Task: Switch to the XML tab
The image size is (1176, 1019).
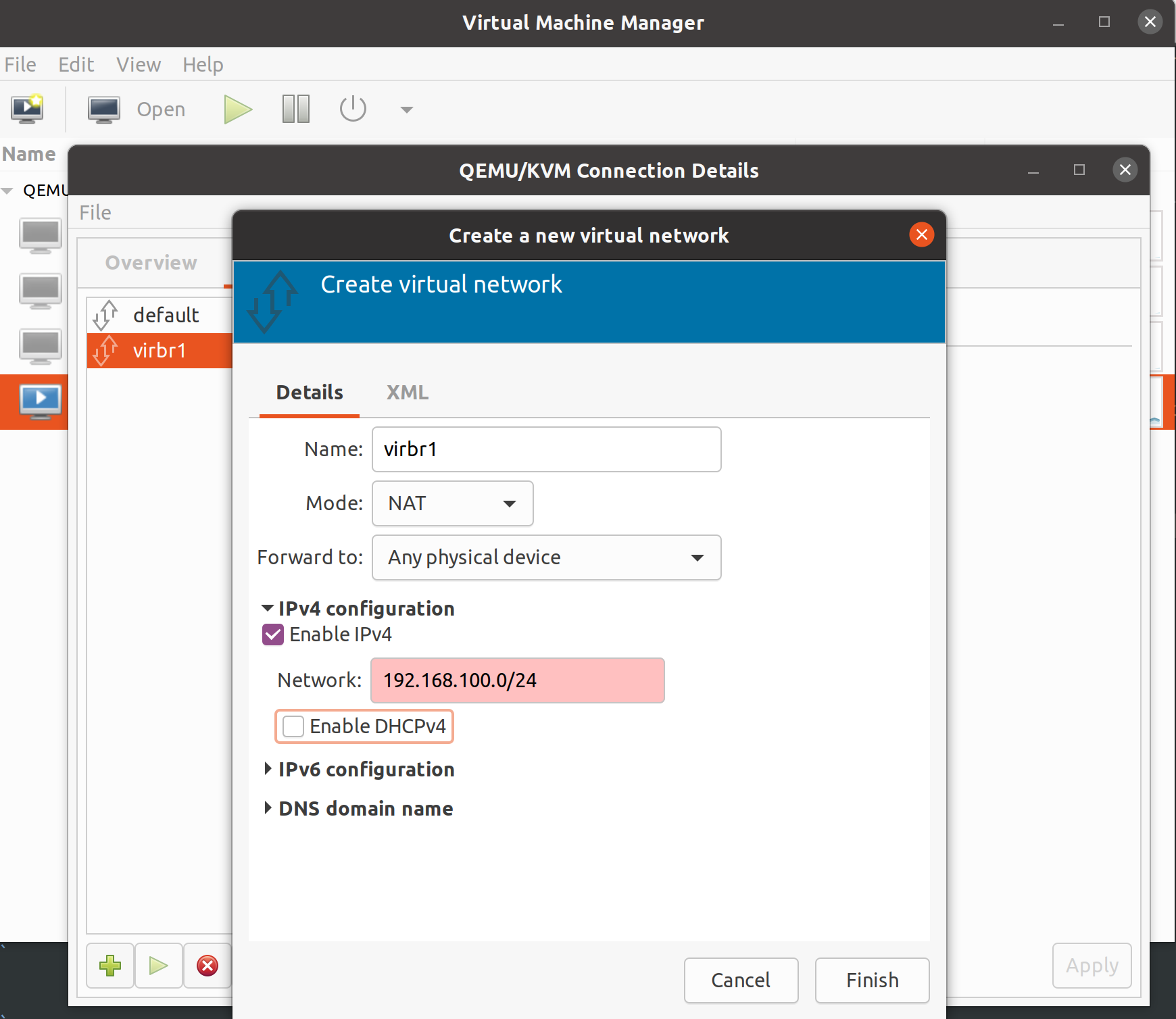Action: [x=408, y=393]
